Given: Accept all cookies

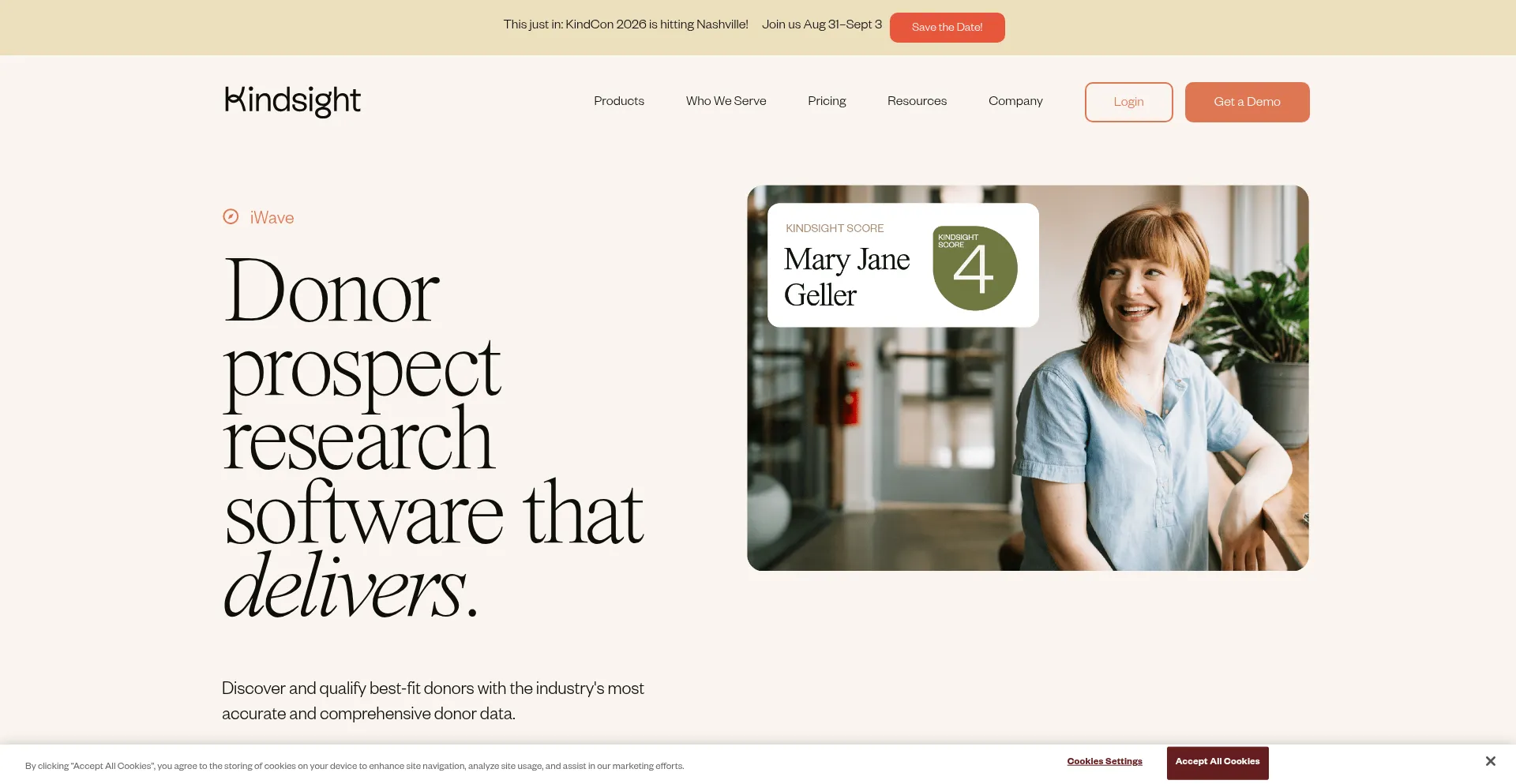Looking at the screenshot, I should [1218, 763].
